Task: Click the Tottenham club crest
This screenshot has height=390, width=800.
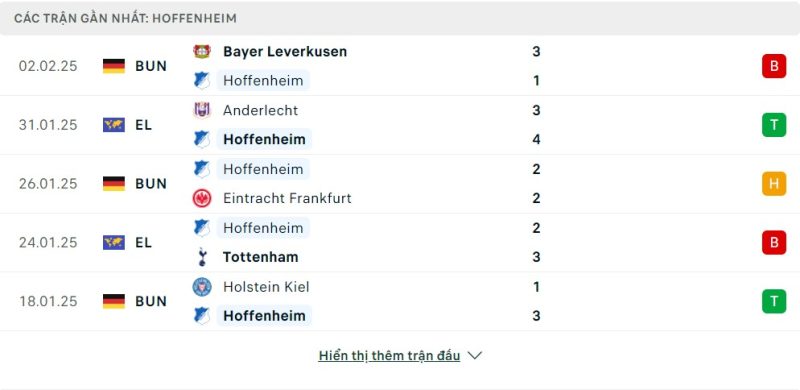Action: [202, 257]
